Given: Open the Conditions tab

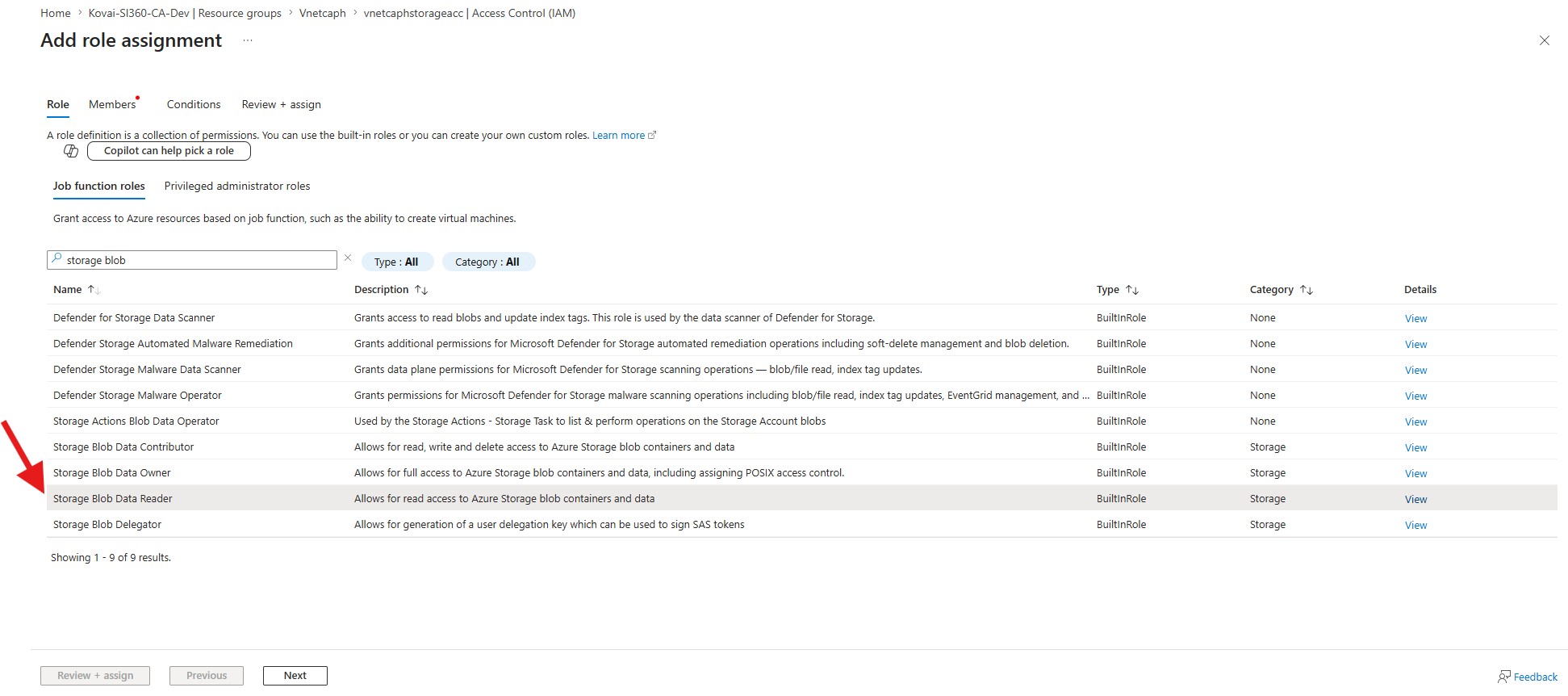Looking at the screenshot, I should coord(194,105).
